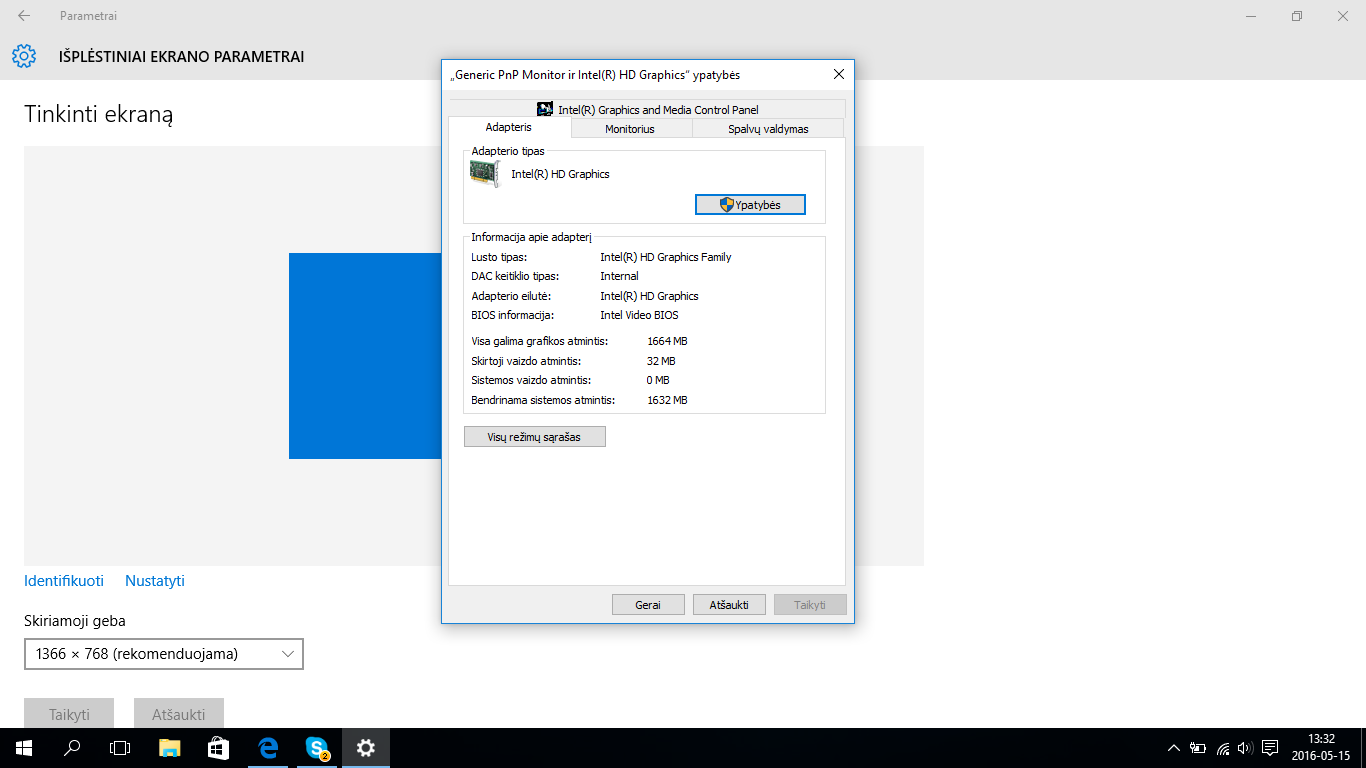1366x768 pixels.
Task: Click the 0 MB system video memory value
Action: tap(658, 380)
